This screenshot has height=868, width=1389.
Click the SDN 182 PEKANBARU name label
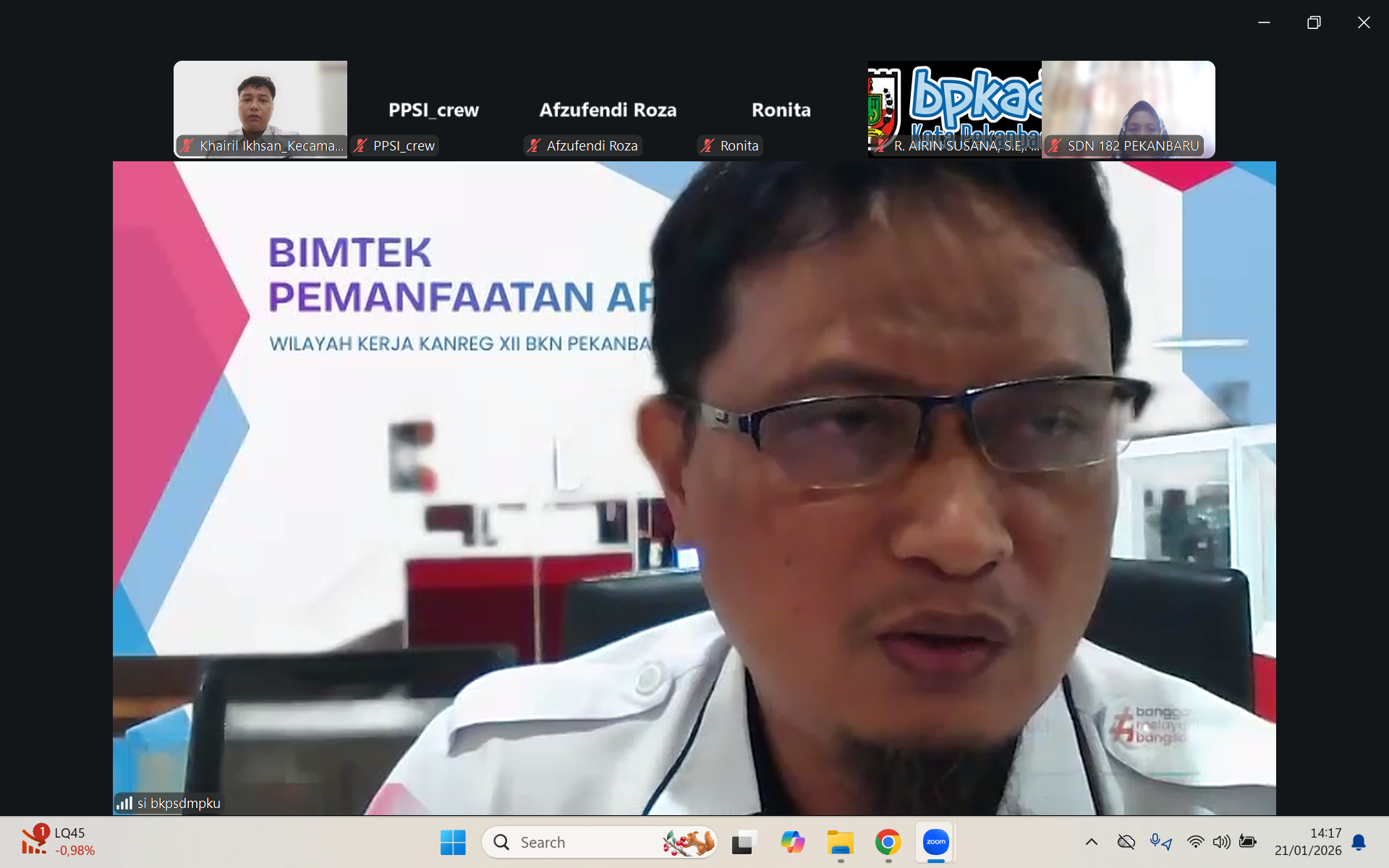click(1133, 145)
